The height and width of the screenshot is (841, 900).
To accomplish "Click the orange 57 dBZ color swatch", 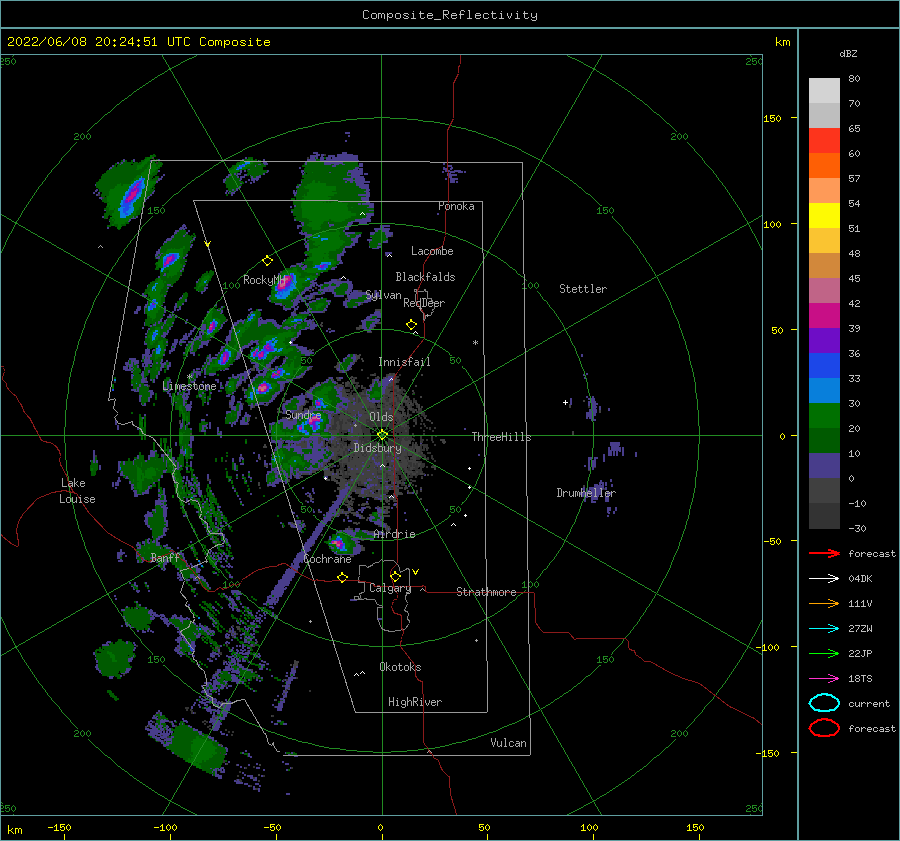I will tap(824, 165).
